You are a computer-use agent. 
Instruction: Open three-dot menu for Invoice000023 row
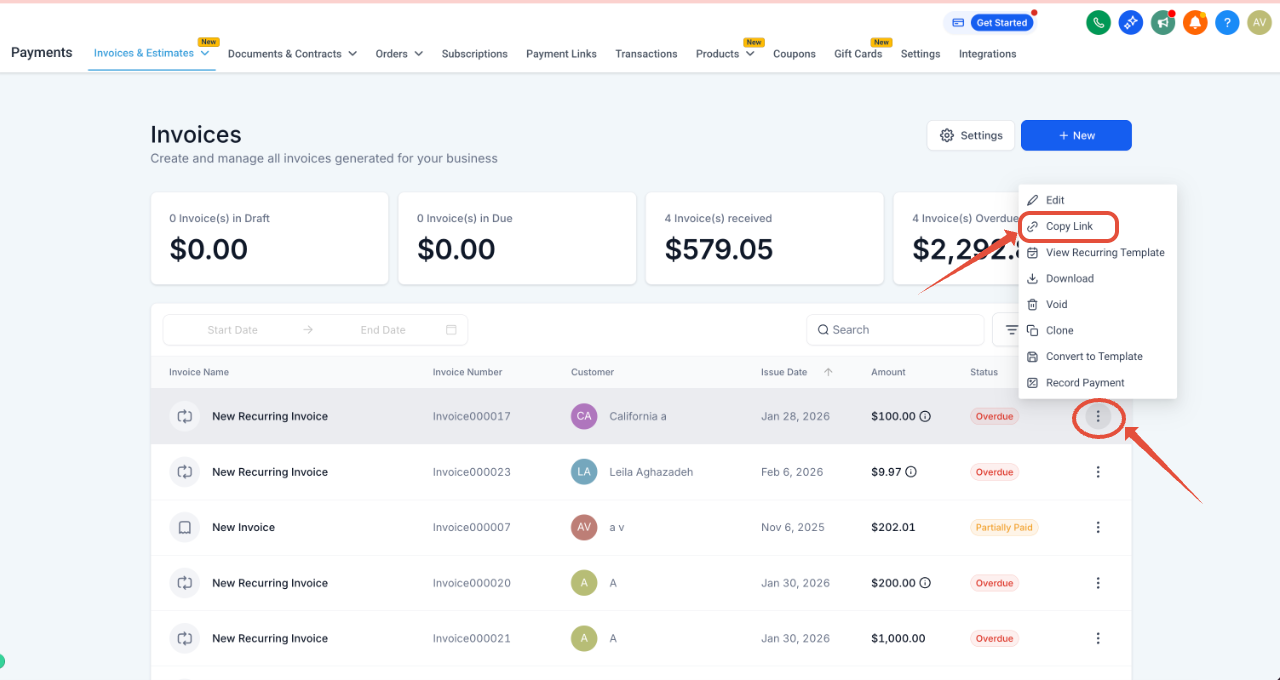[1098, 472]
